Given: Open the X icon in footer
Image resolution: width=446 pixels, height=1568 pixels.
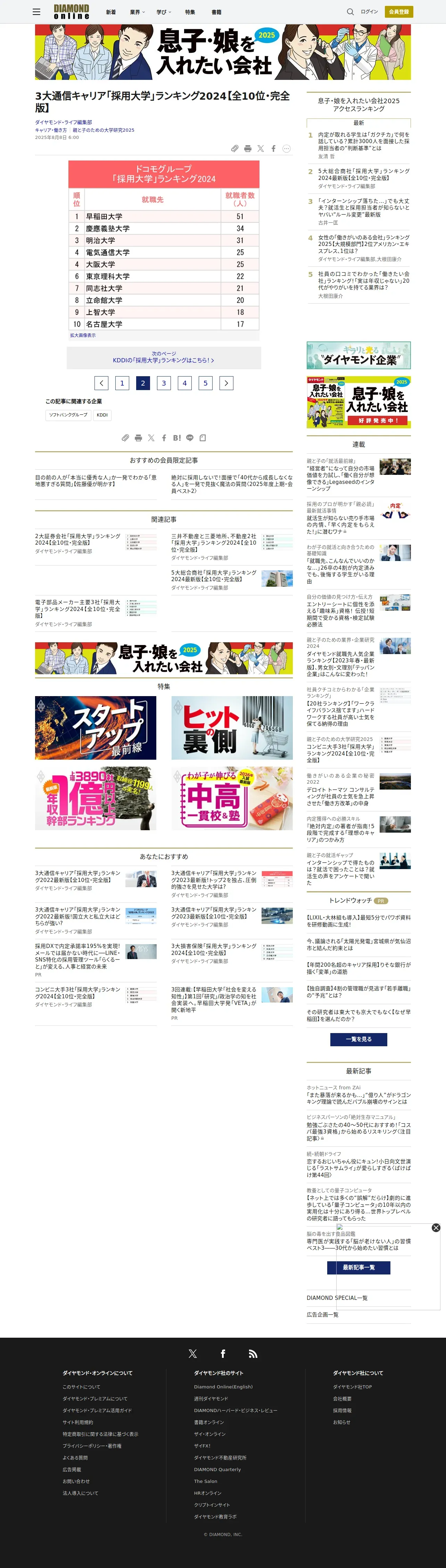Looking at the screenshot, I should 193,1354.
